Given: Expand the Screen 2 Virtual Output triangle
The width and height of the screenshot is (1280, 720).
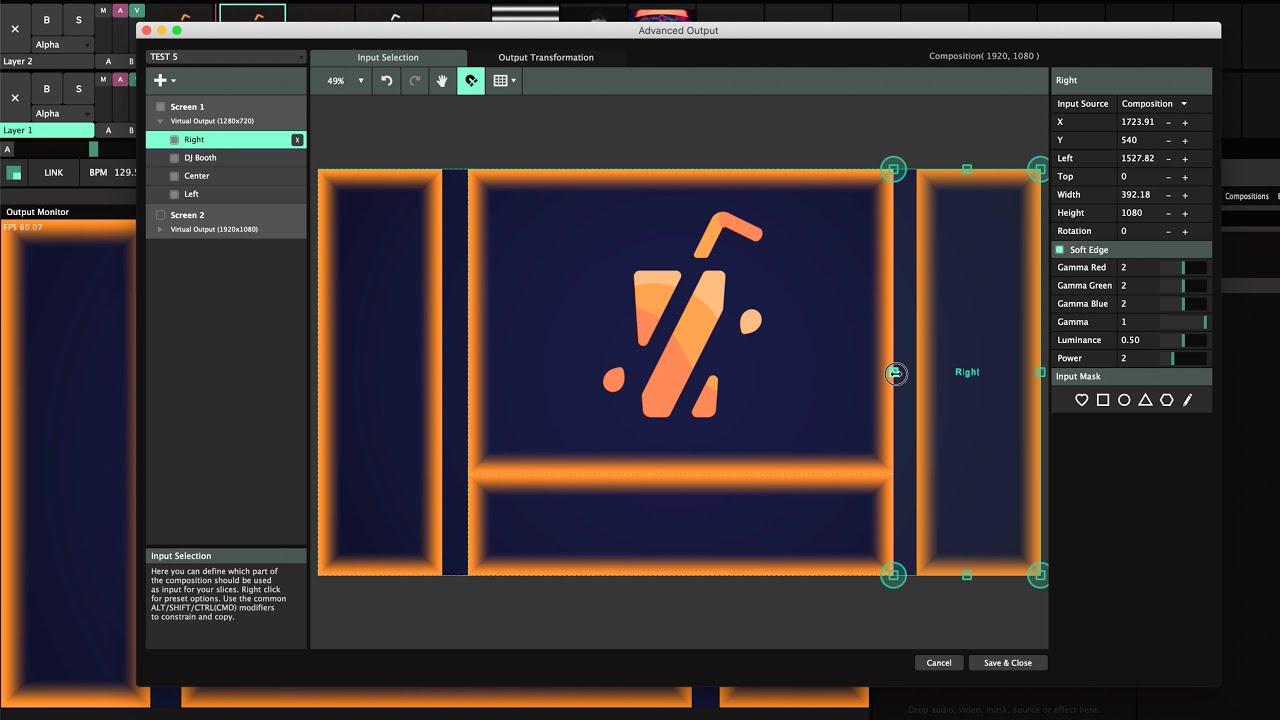Looking at the screenshot, I should tap(161, 229).
